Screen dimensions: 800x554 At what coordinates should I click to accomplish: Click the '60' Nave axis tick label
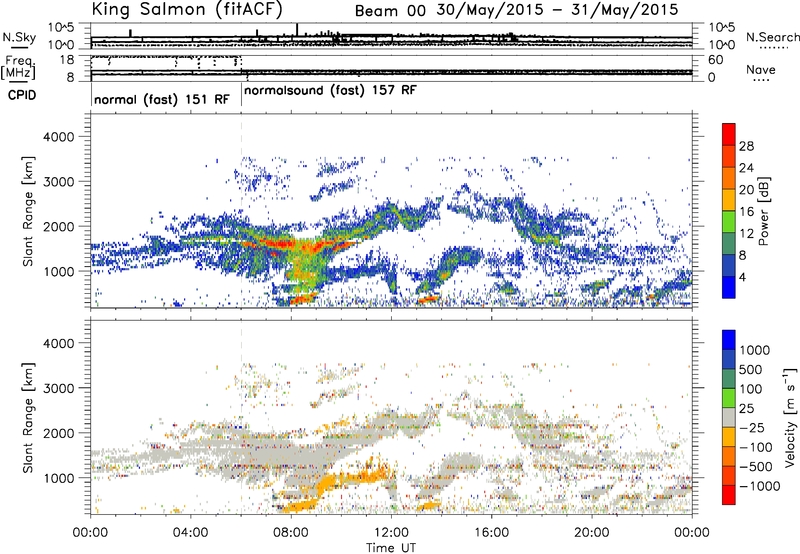[715, 60]
